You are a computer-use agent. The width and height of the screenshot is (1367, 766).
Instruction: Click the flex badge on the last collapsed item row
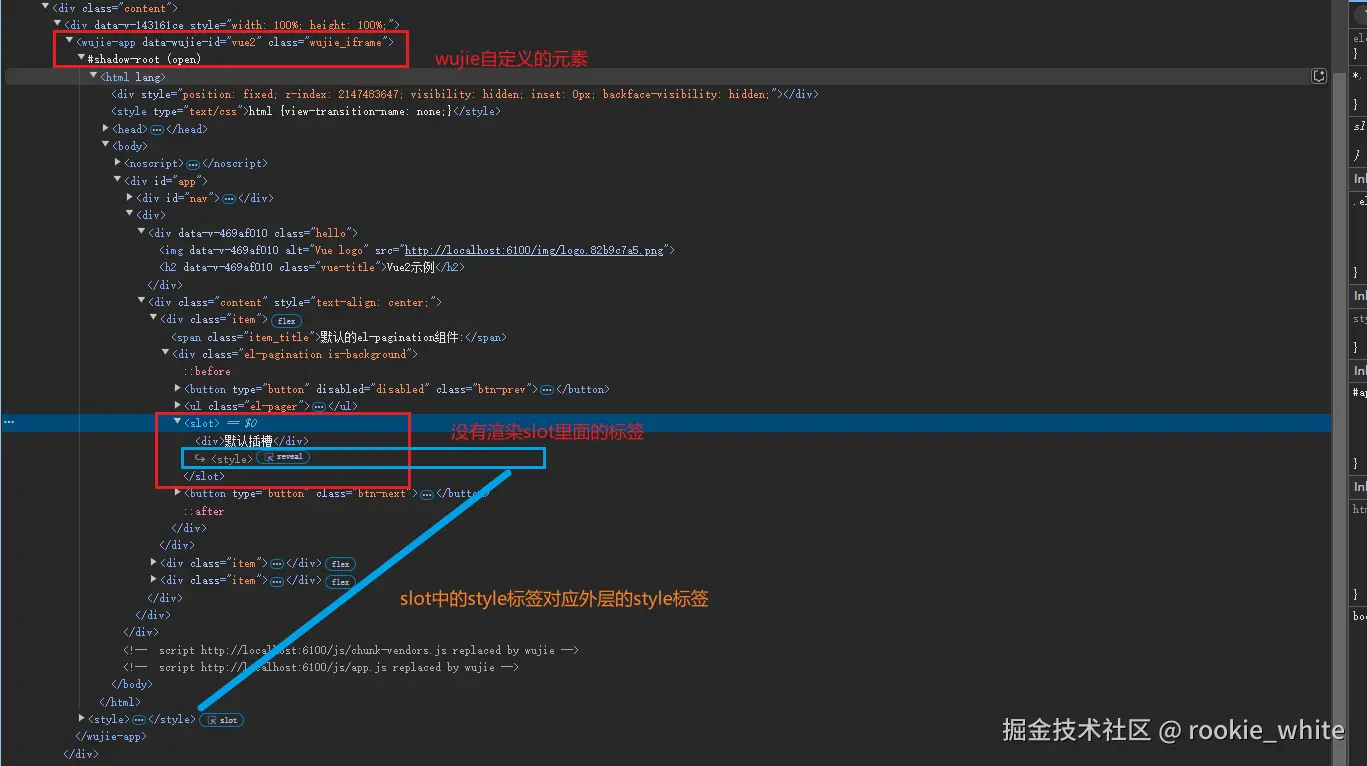[x=340, y=581]
